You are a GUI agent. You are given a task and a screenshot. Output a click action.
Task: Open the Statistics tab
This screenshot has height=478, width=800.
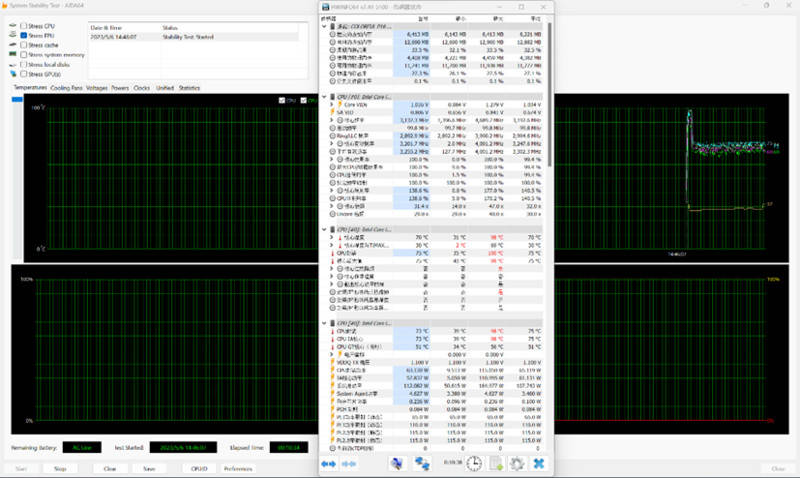point(189,88)
